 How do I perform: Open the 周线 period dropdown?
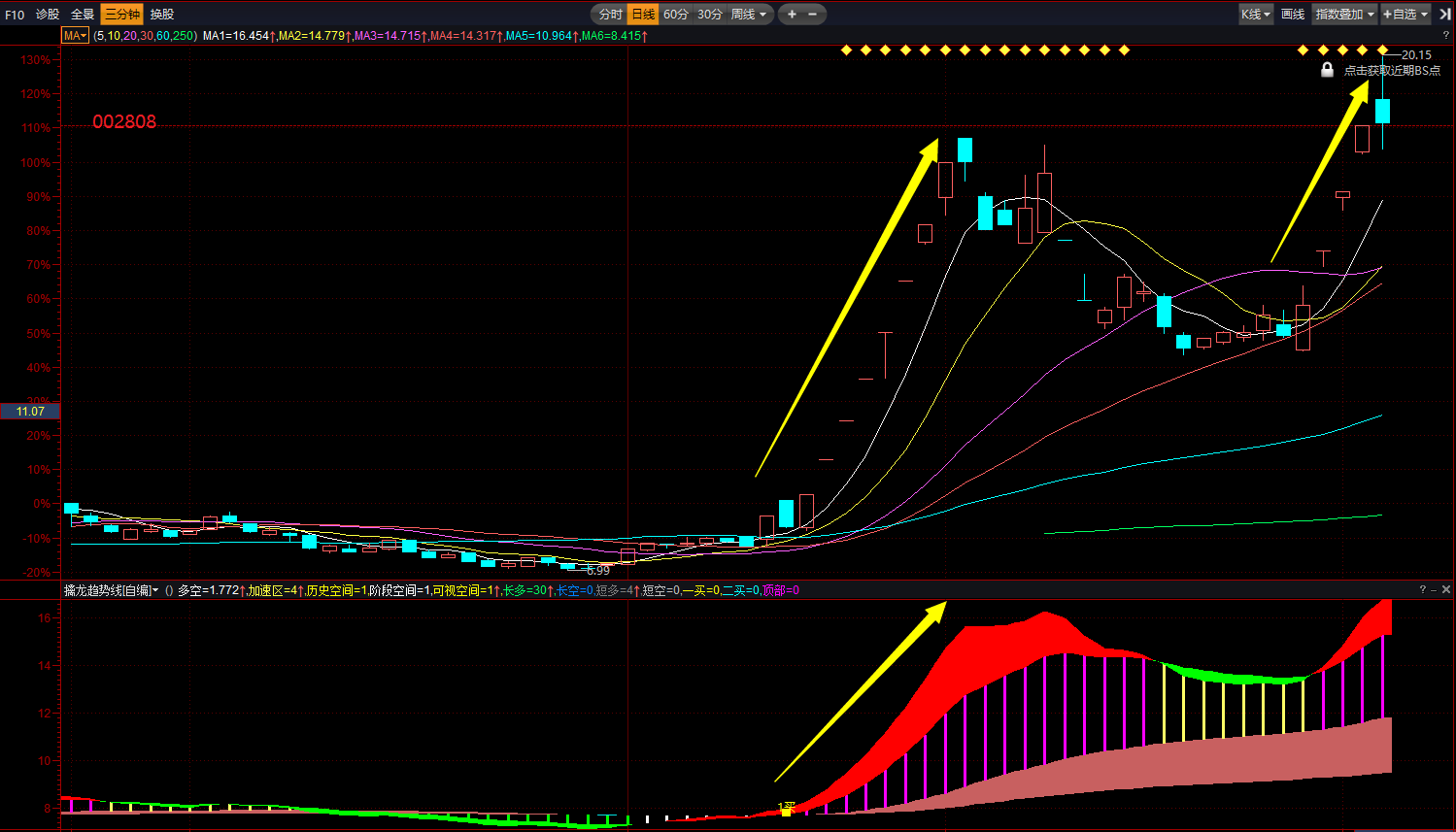pyautogui.click(x=749, y=14)
